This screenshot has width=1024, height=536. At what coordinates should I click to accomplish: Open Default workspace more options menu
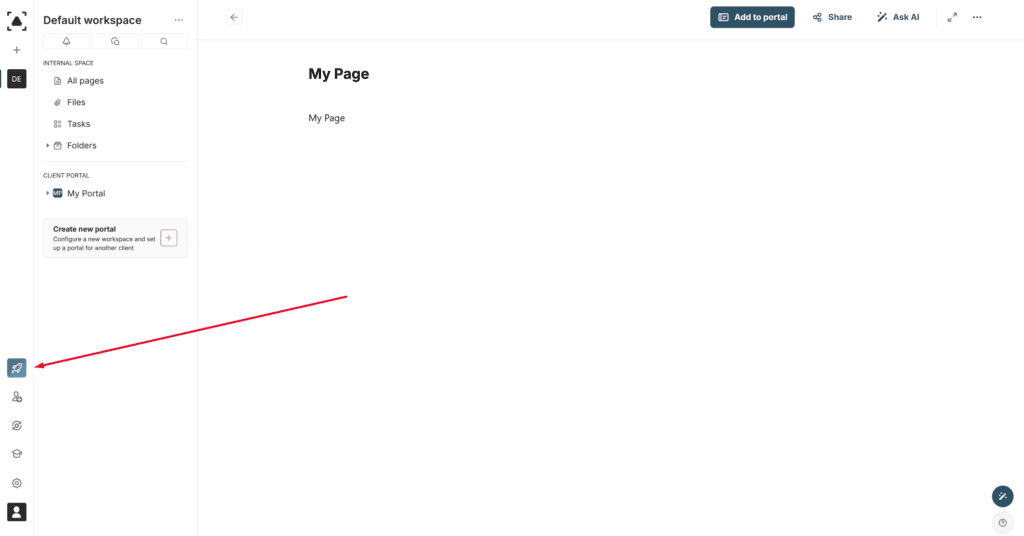pyautogui.click(x=179, y=20)
